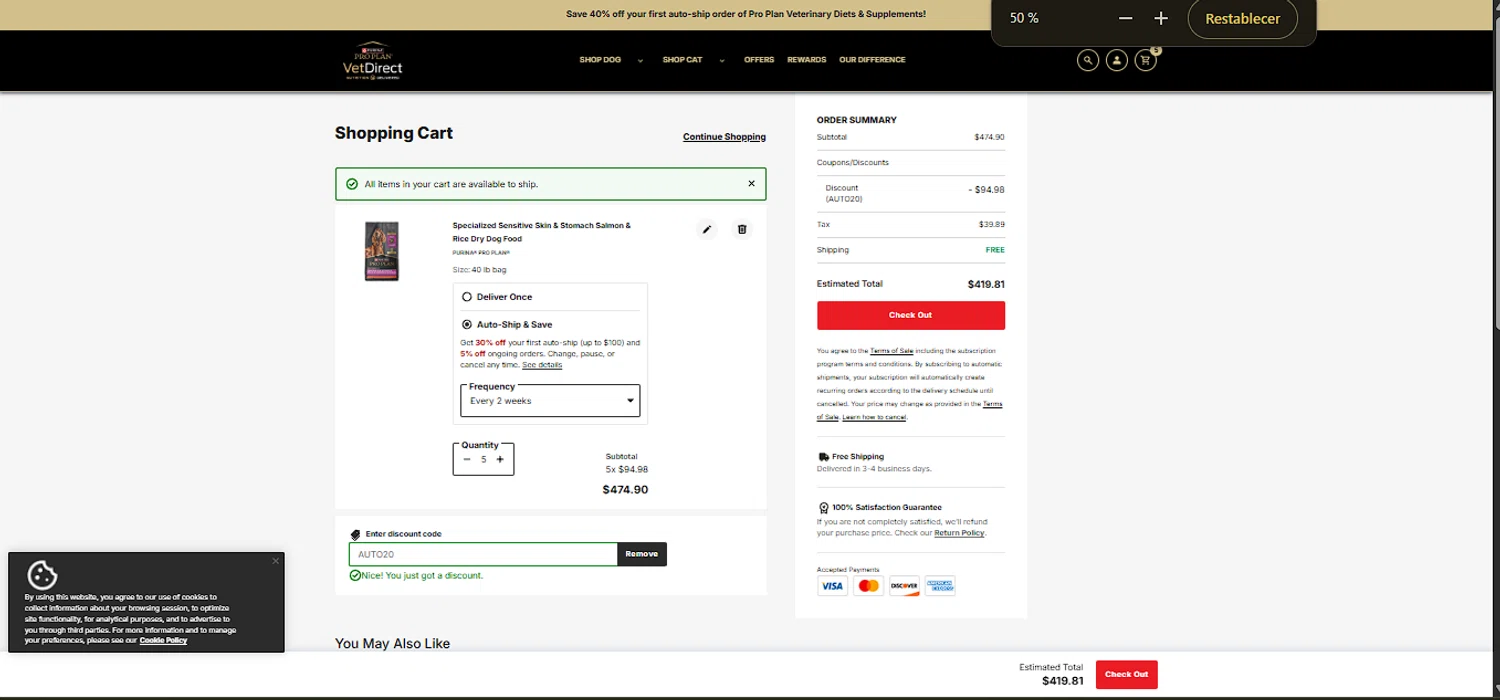Go to Offers page
The image size is (1500, 700).
(759, 60)
